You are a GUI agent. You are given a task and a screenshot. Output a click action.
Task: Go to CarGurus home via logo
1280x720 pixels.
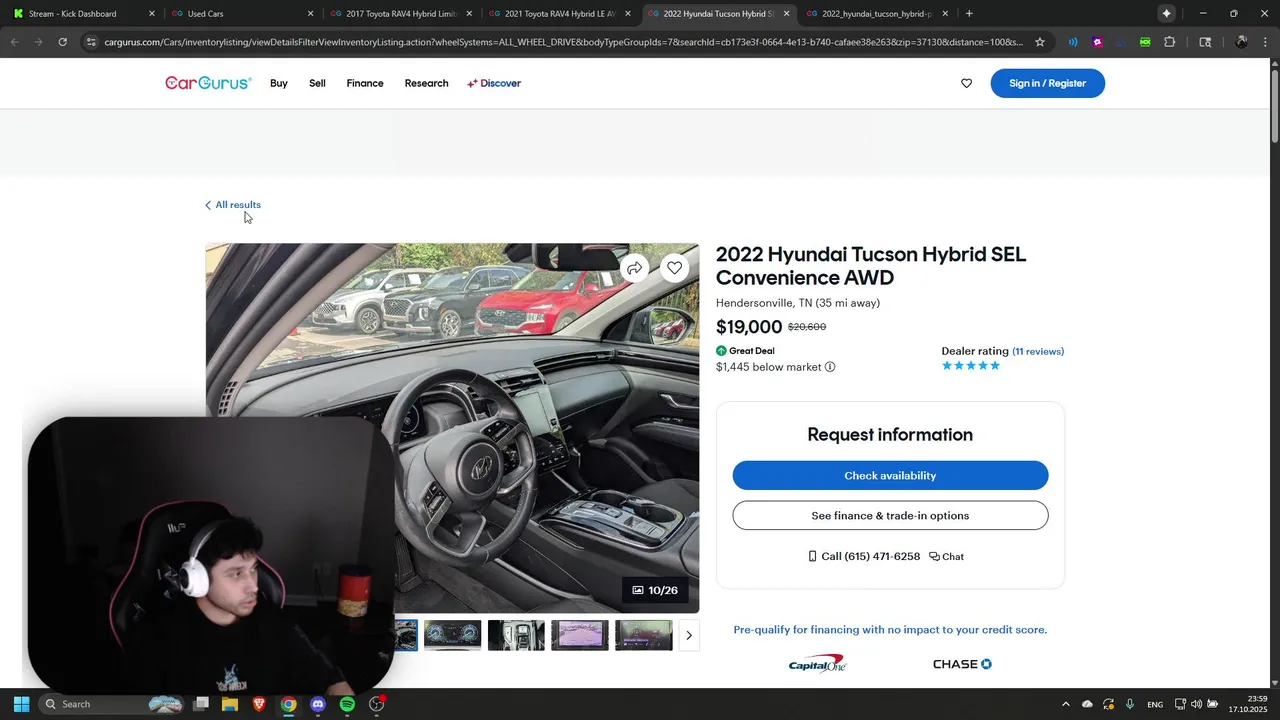208,83
